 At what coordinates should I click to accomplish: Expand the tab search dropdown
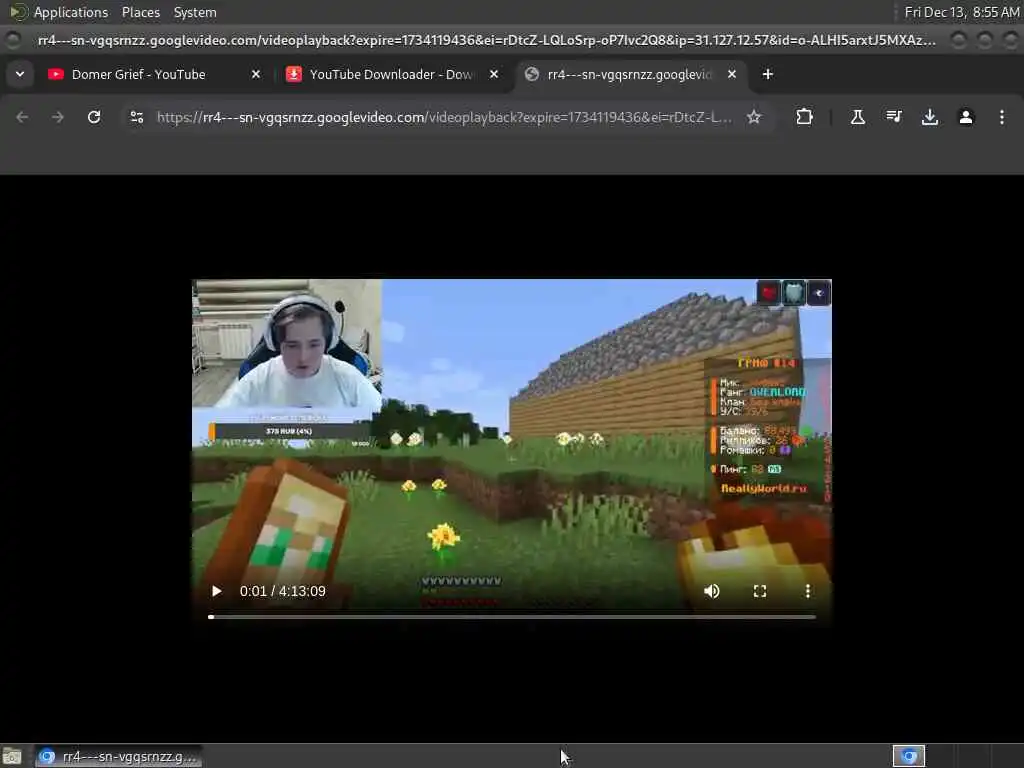20,74
